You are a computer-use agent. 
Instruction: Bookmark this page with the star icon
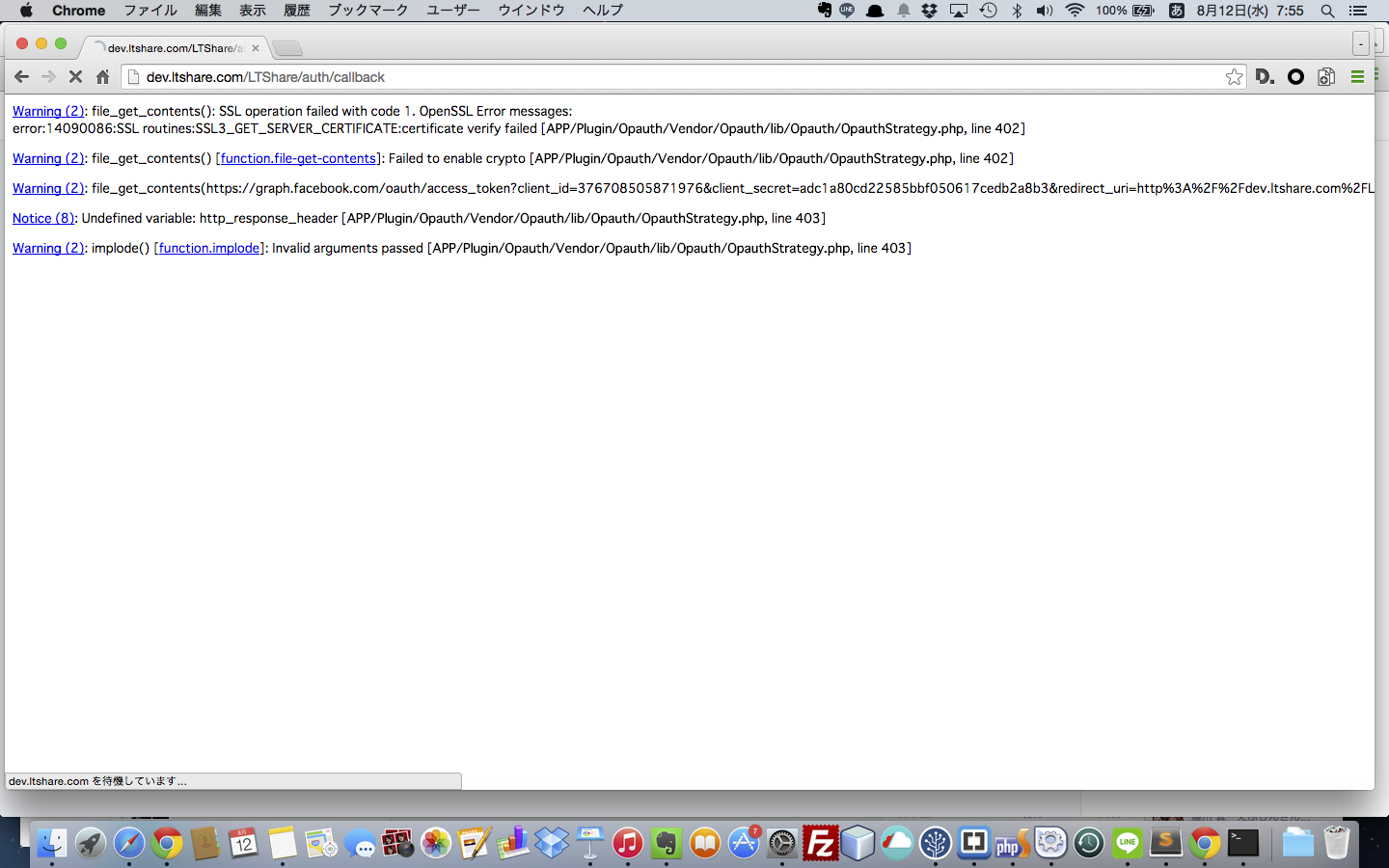[x=1234, y=77]
